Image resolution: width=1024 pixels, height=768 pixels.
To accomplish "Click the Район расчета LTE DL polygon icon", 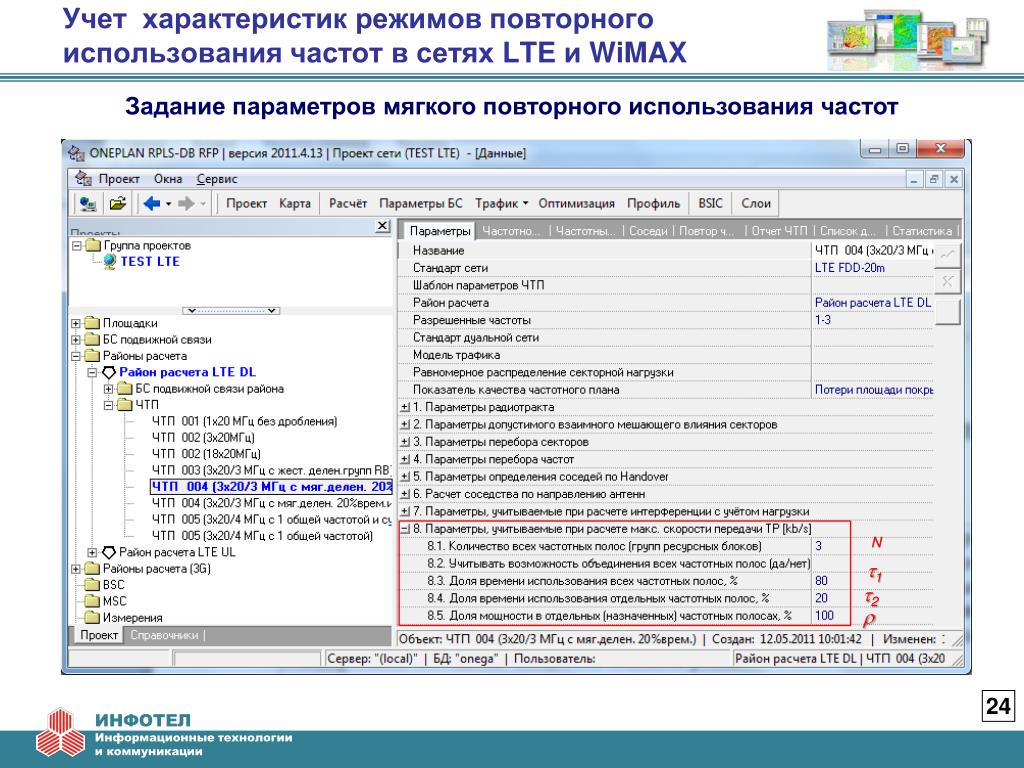I will [109, 372].
